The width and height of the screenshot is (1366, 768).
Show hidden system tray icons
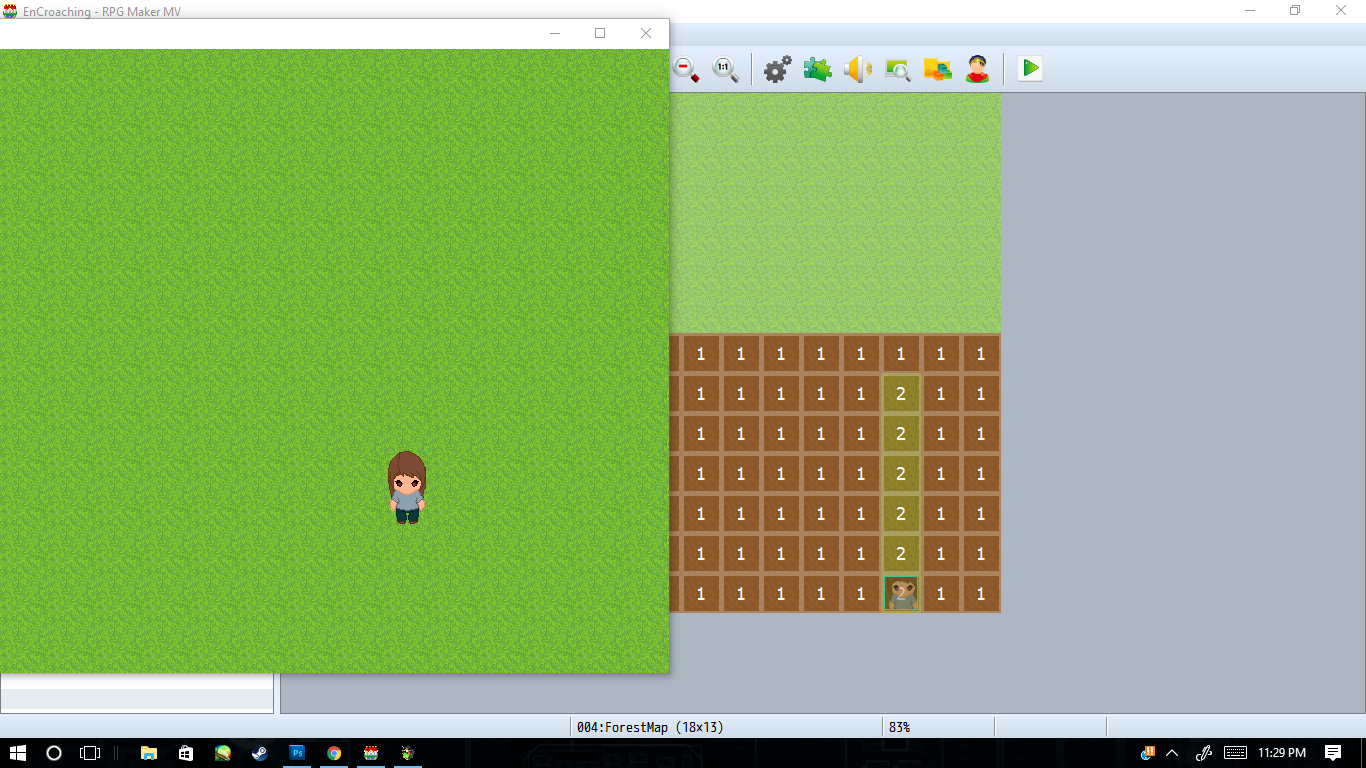click(1173, 753)
